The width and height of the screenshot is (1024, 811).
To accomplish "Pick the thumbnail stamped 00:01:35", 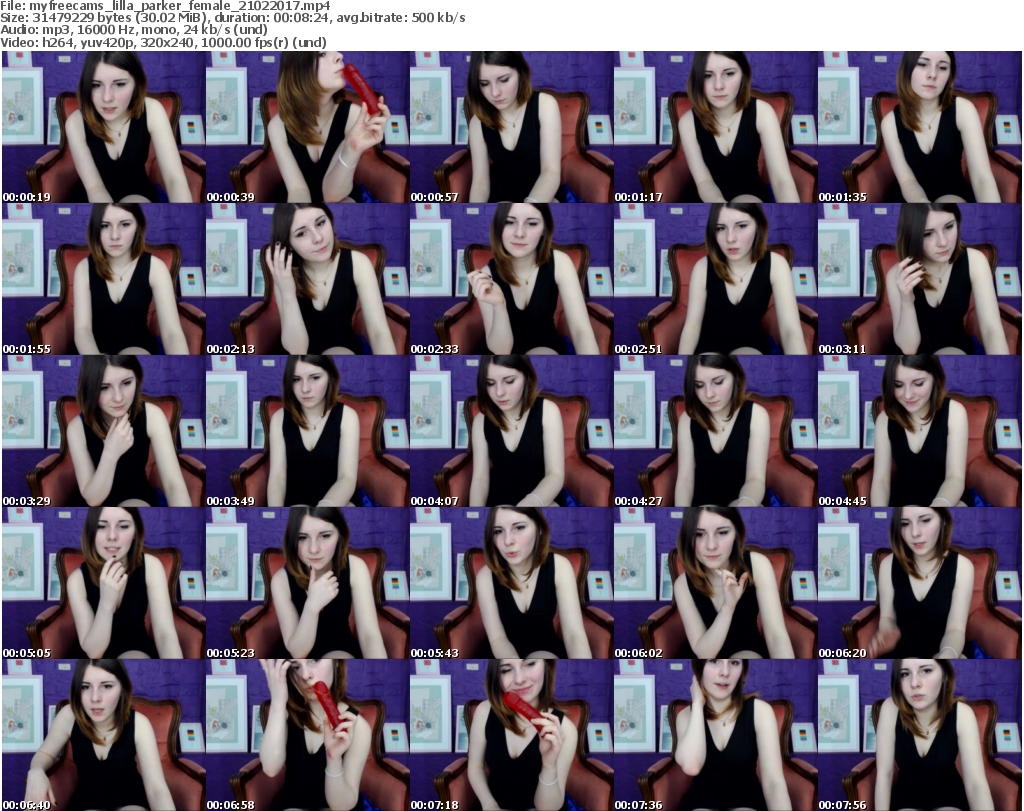I will (x=920, y=127).
